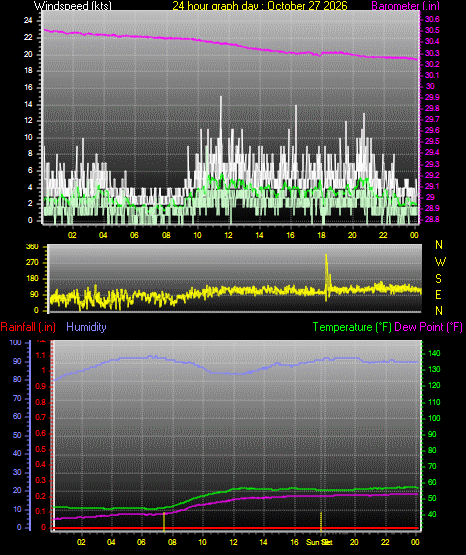Screen dimensions: 466x555
Task: Click the 'Windspeed (kts)' graph title
Action: pos(73,5)
